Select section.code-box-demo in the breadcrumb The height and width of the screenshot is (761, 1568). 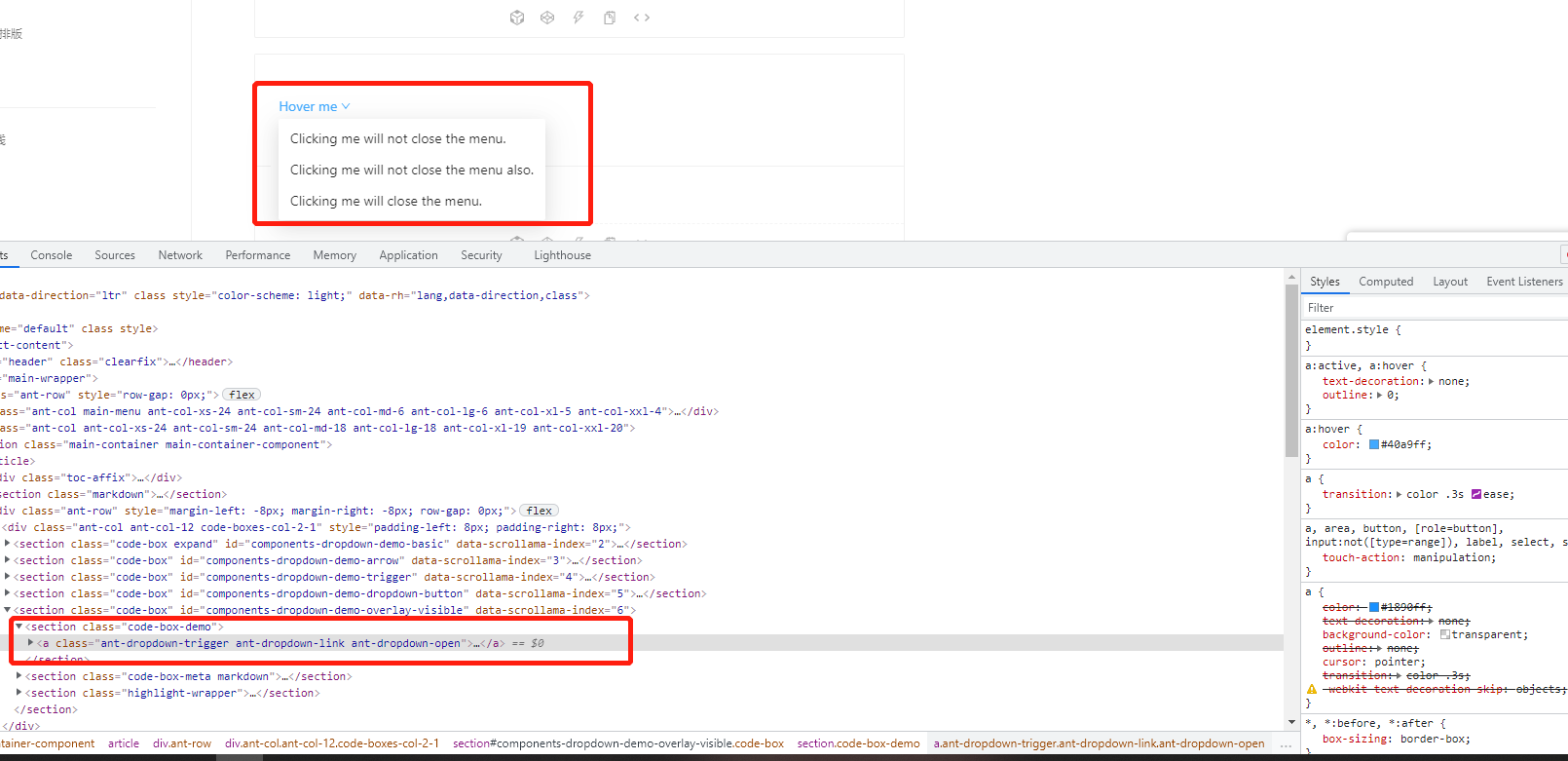click(858, 743)
